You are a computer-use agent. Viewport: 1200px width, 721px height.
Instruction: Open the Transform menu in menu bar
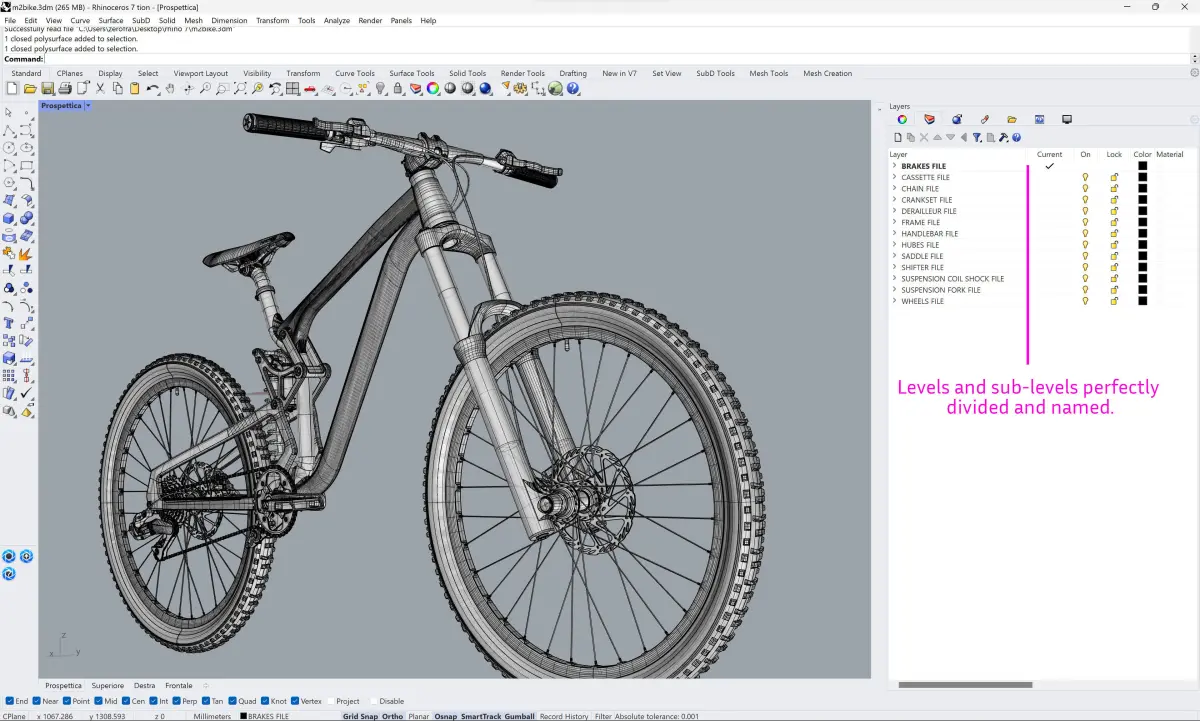(x=272, y=20)
